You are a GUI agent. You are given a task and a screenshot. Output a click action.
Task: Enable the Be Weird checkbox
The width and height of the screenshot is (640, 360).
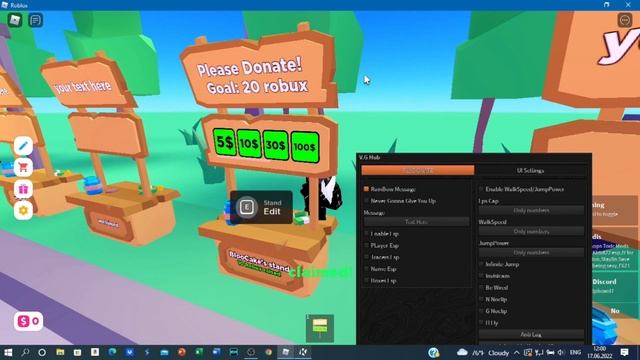(x=482, y=287)
